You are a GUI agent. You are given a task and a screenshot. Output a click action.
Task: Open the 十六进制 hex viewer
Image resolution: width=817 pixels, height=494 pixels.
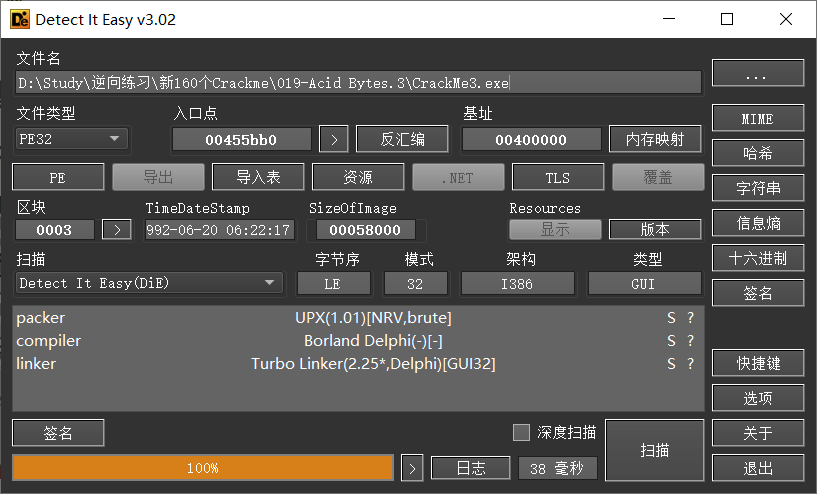(758, 258)
